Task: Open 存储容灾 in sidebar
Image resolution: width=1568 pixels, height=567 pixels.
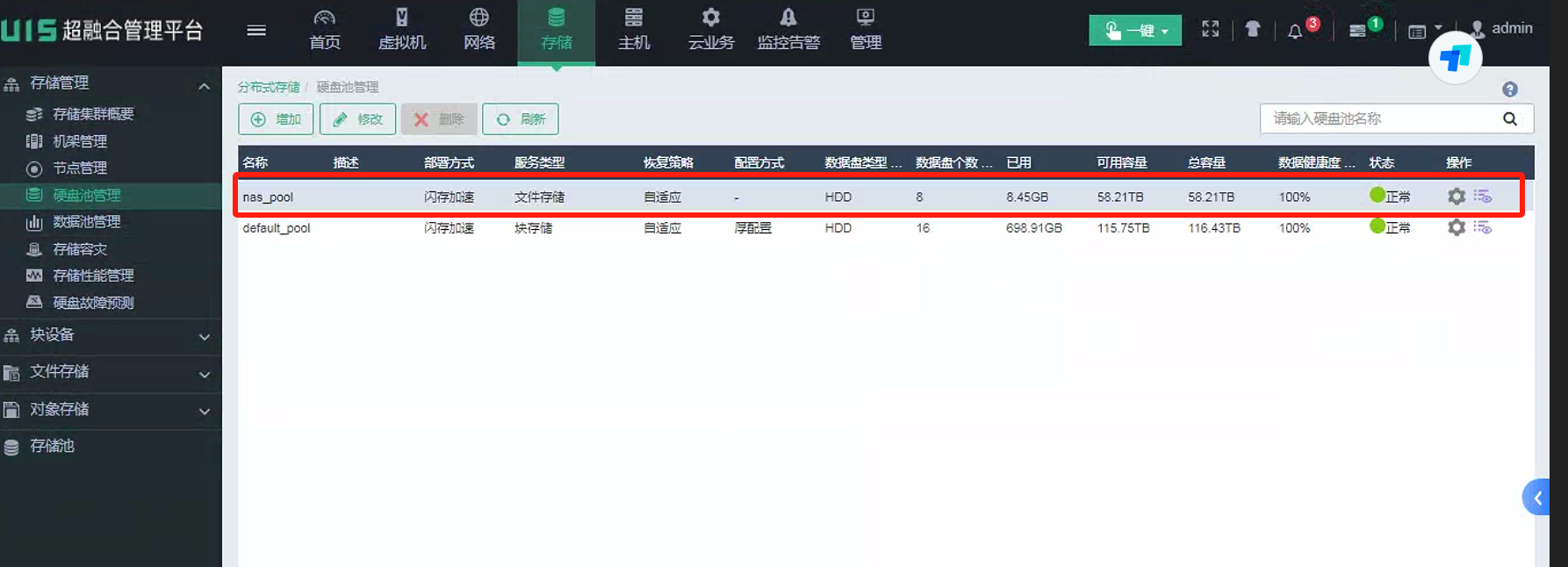Action: 79,249
